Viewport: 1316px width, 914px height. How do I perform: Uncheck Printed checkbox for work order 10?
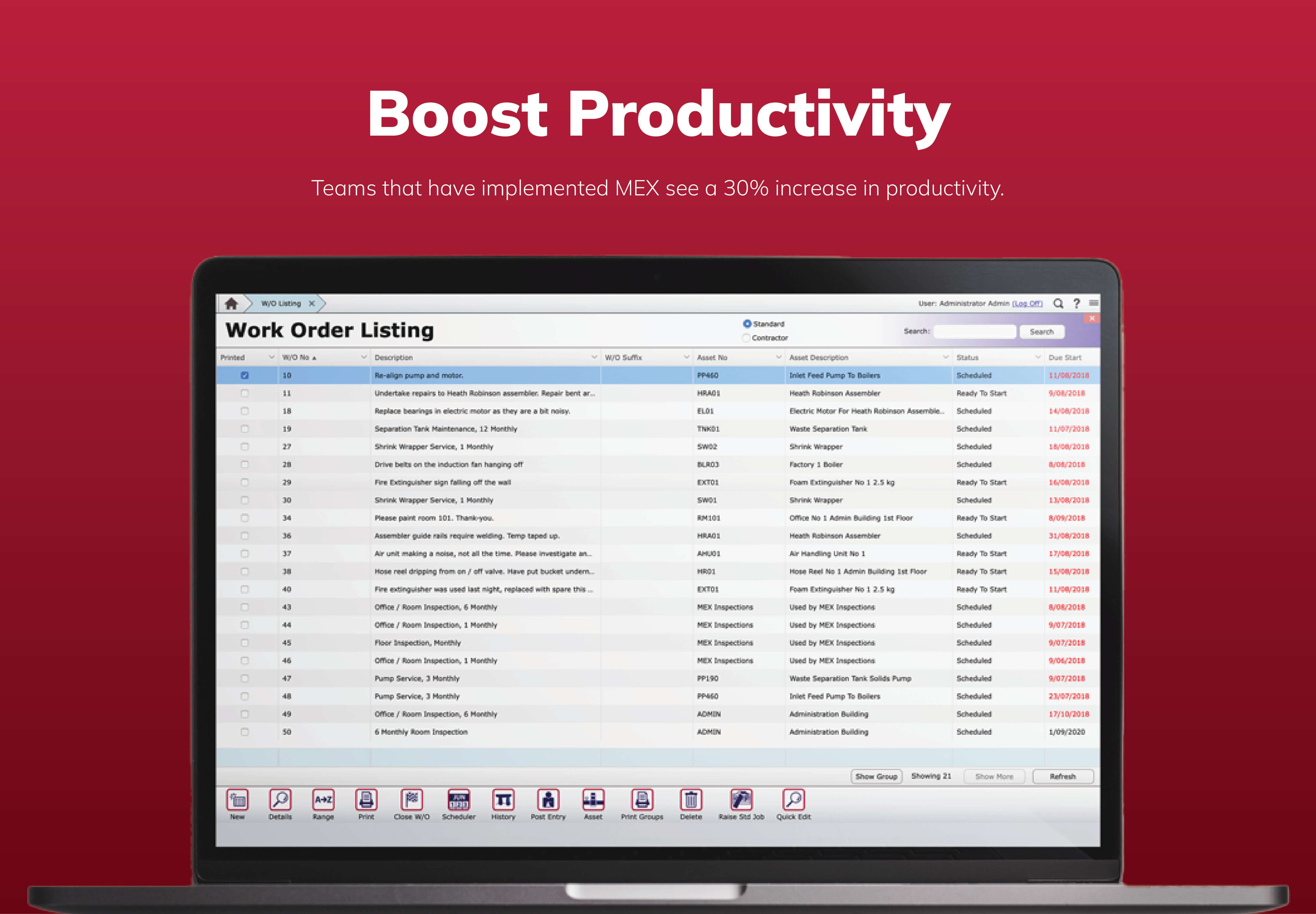pyautogui.click(x=244, y=376)
